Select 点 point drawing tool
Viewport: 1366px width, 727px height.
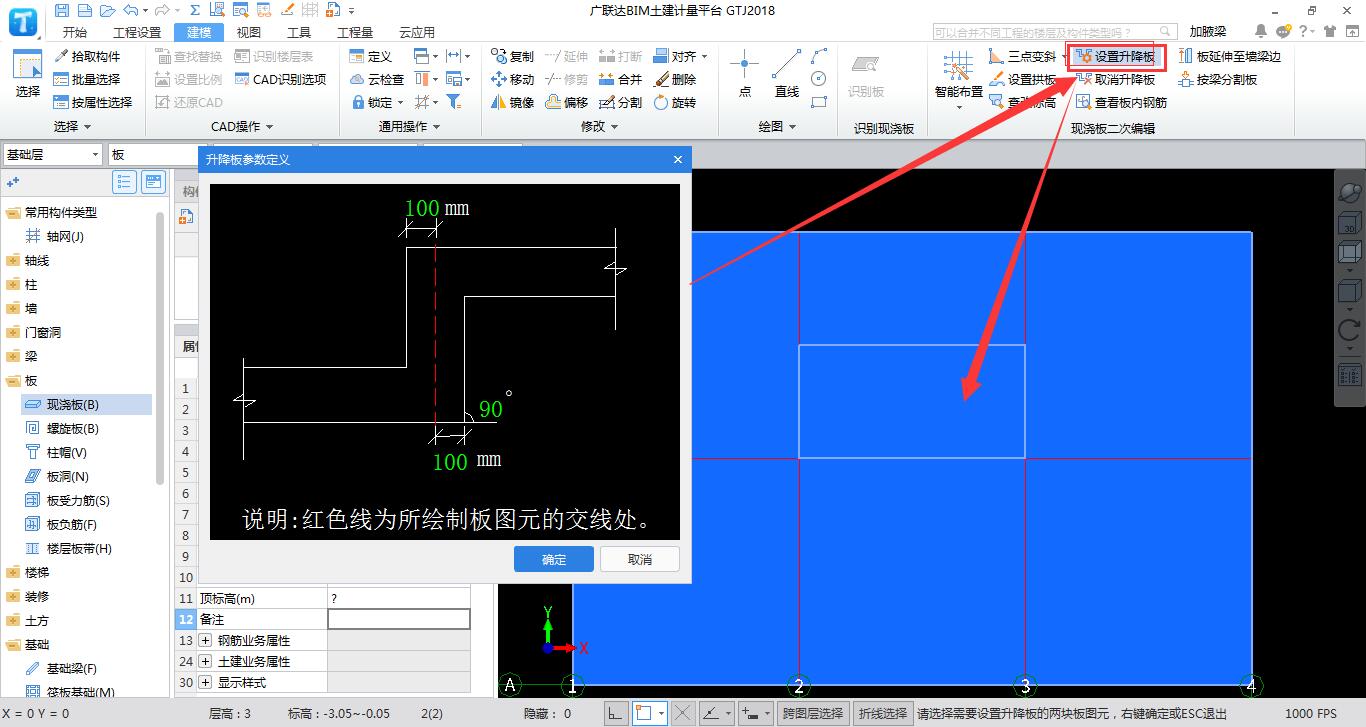744,74
